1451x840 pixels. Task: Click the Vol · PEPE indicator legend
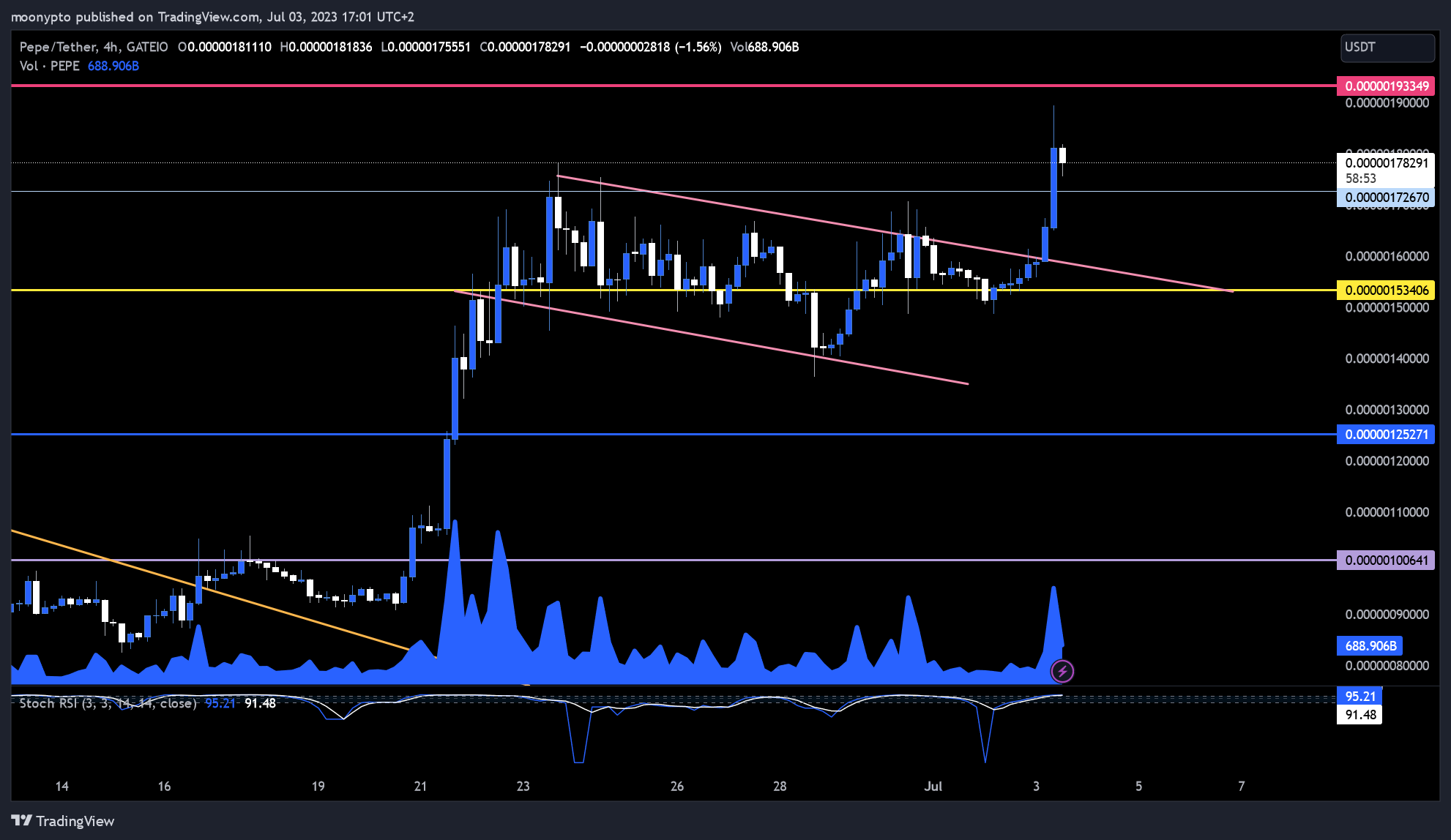50,66
